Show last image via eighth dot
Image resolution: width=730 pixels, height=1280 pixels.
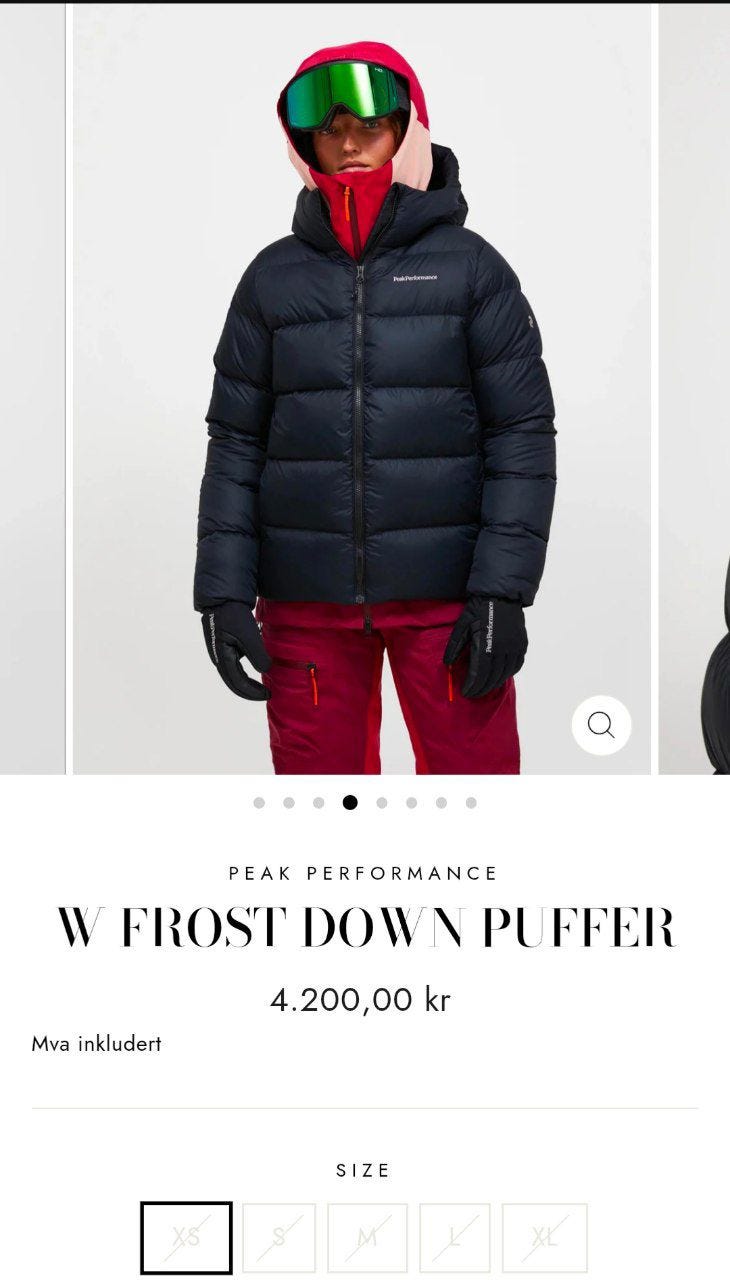(471, 802)
